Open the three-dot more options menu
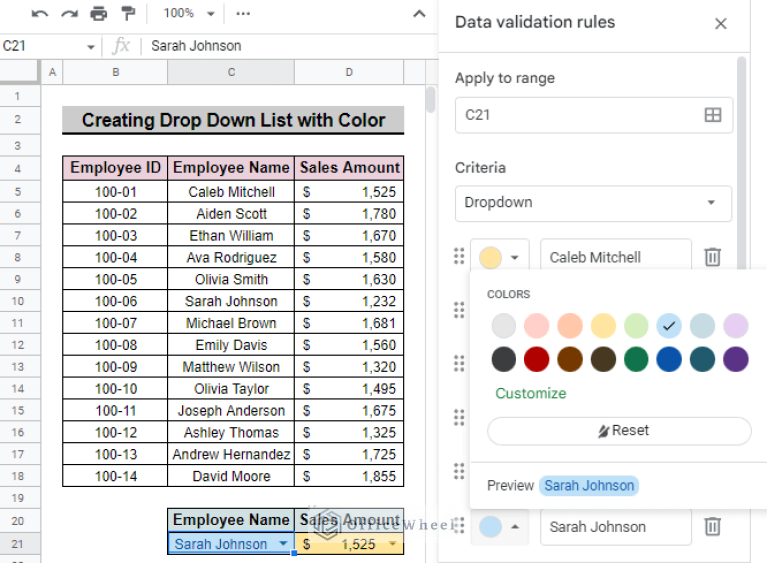This screenshot has width=767, height=563. (243, 13)
